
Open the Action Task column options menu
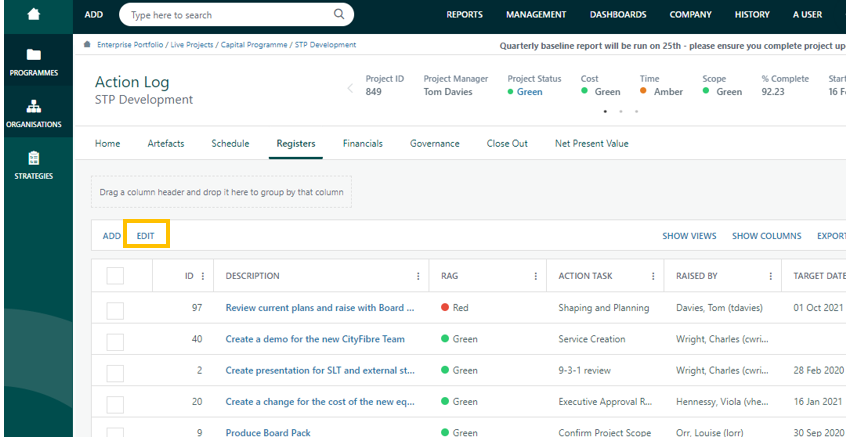653,276
